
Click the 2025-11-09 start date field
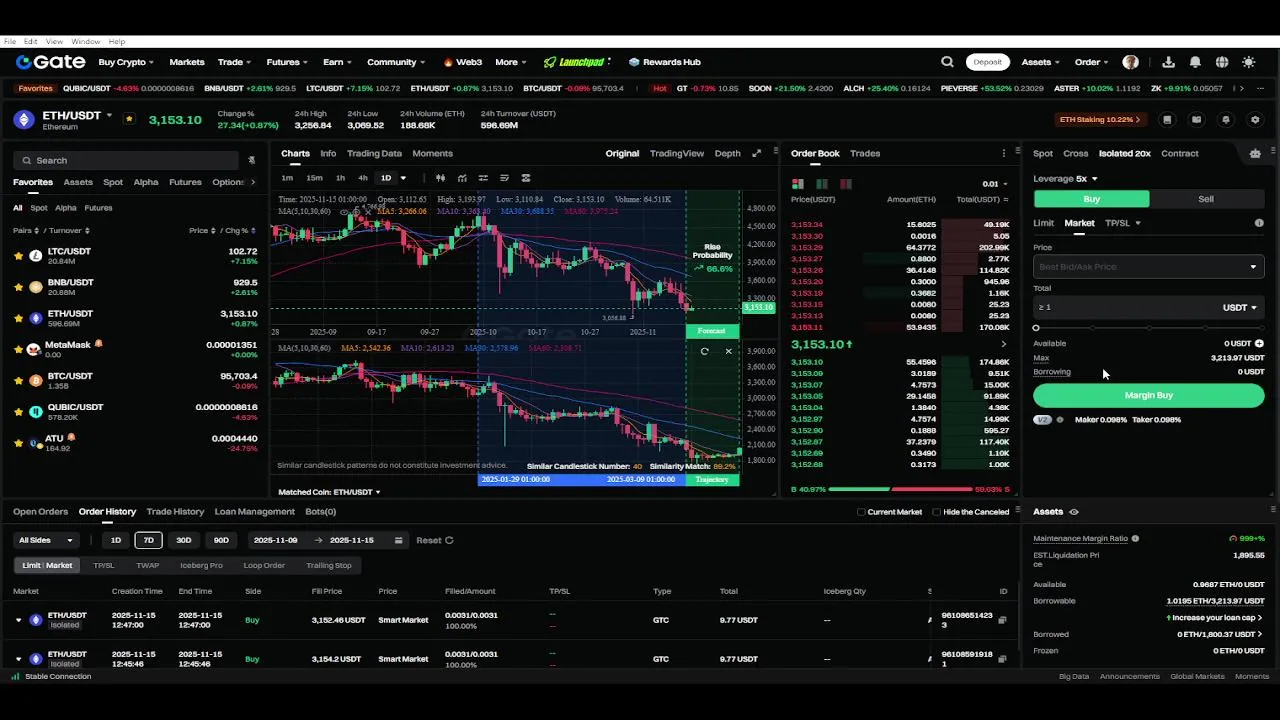point(275,540)
